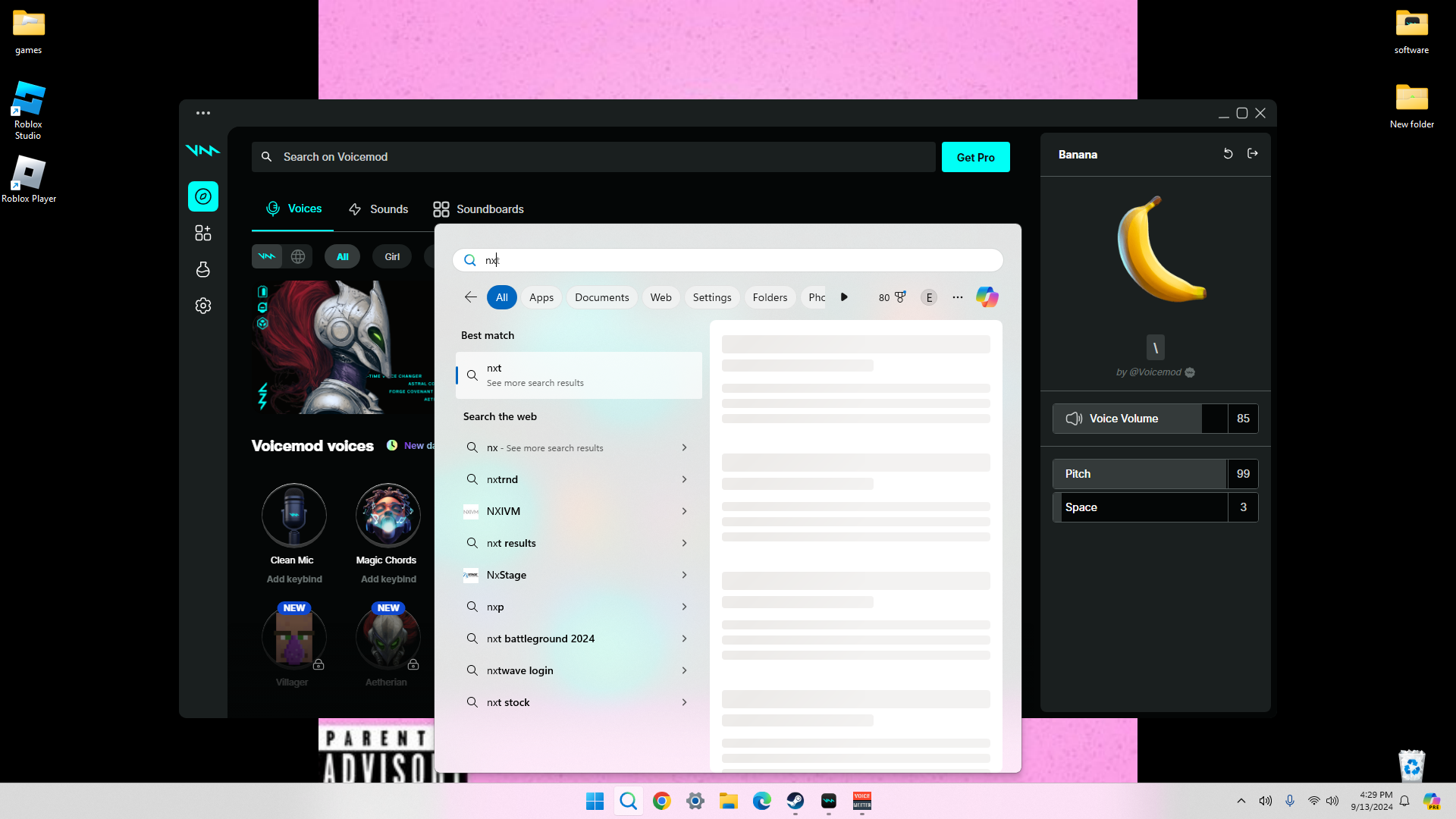This screenshot has height=819, width=1456.
Task: Switch to the Sounds tab
Action: pyautogui.click(x=378, y=209)
